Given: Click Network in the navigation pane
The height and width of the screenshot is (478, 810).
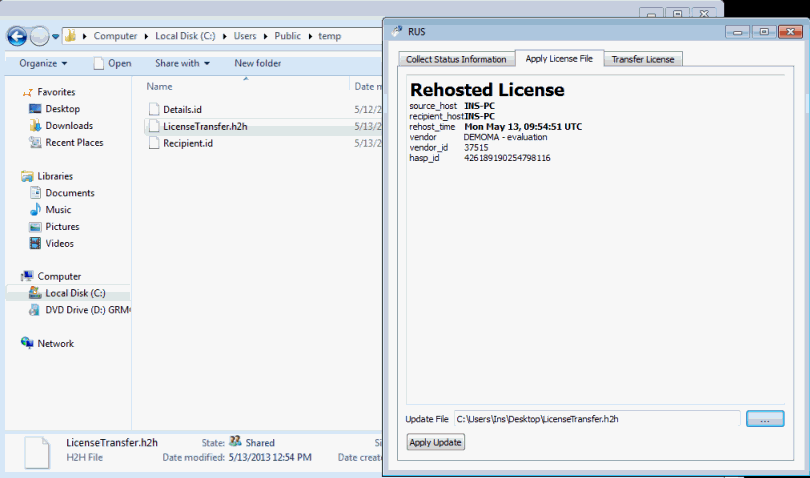Looking at the screenshot, I should coord(55,343).
